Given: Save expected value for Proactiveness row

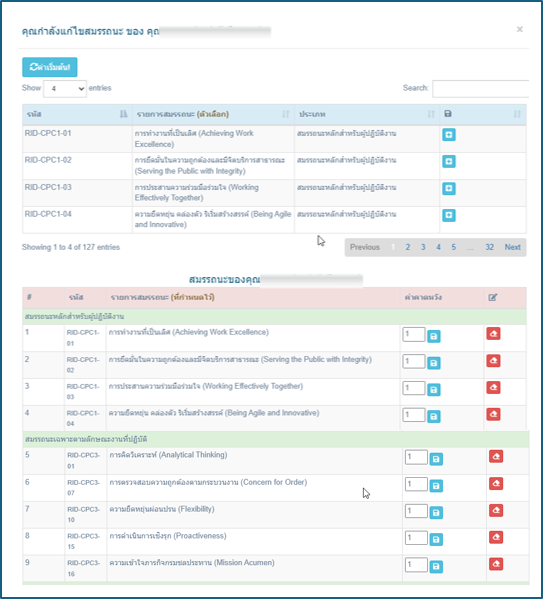Looking at the screenshot, I should (x=436, y=539).
